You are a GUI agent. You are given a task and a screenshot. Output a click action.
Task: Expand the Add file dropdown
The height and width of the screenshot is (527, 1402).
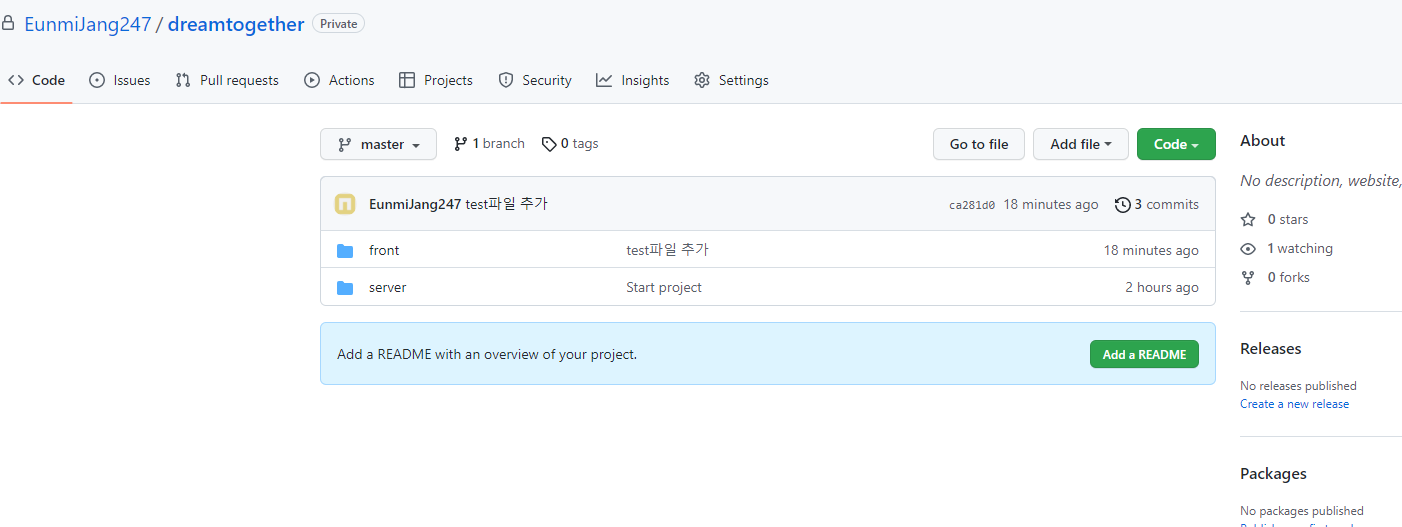point(1081,144)
